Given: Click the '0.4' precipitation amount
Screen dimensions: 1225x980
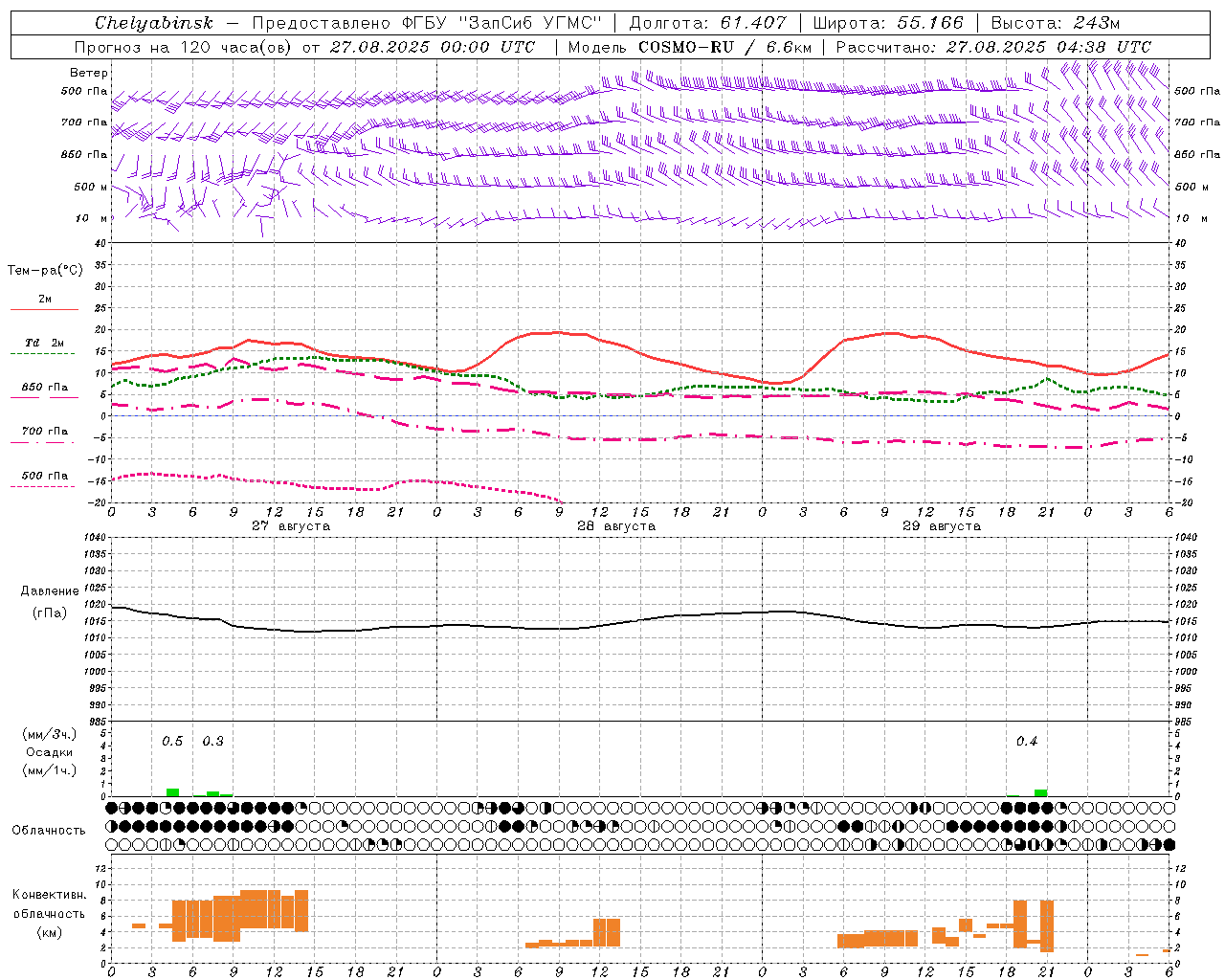Looking at the screenshot, I should [x=1027, y=742].
